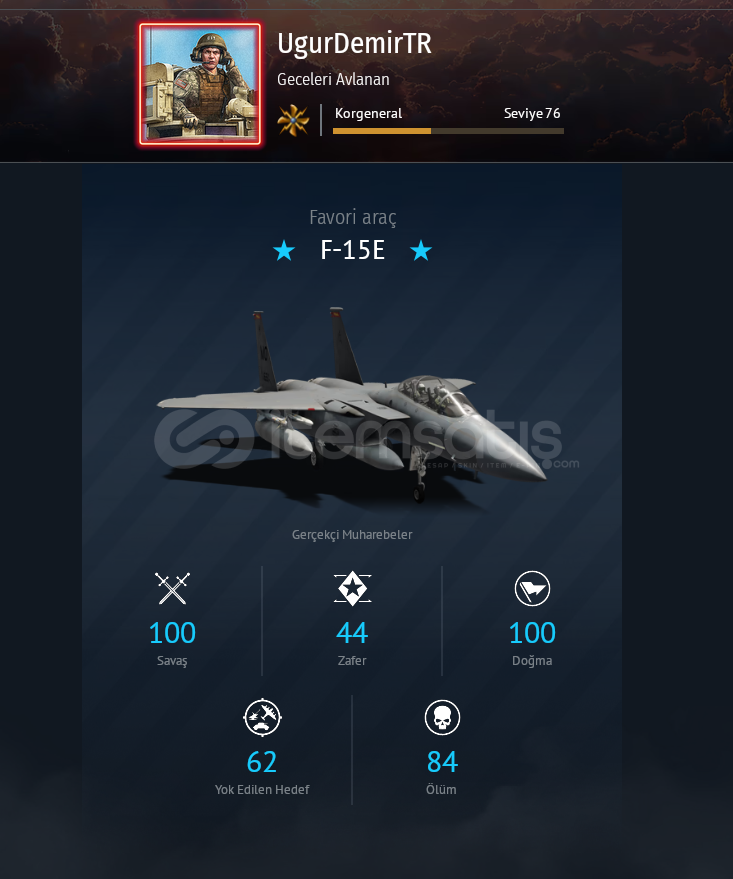Click the UgurDemirTR username

click(x=354, y=44)
